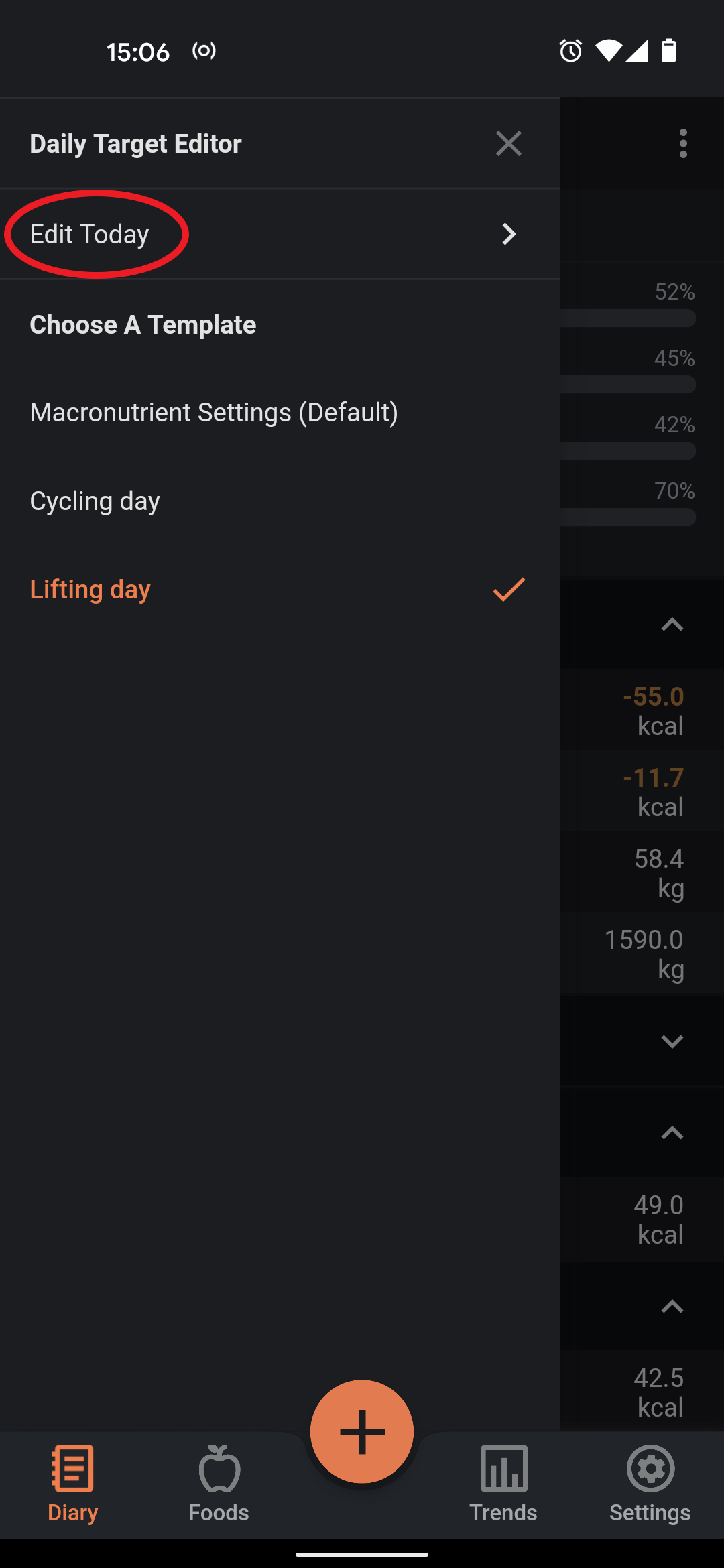Expand collapsed section below 1590.0 kg
Viewport: 724px width, 1568px height.
coord(672,1041)
